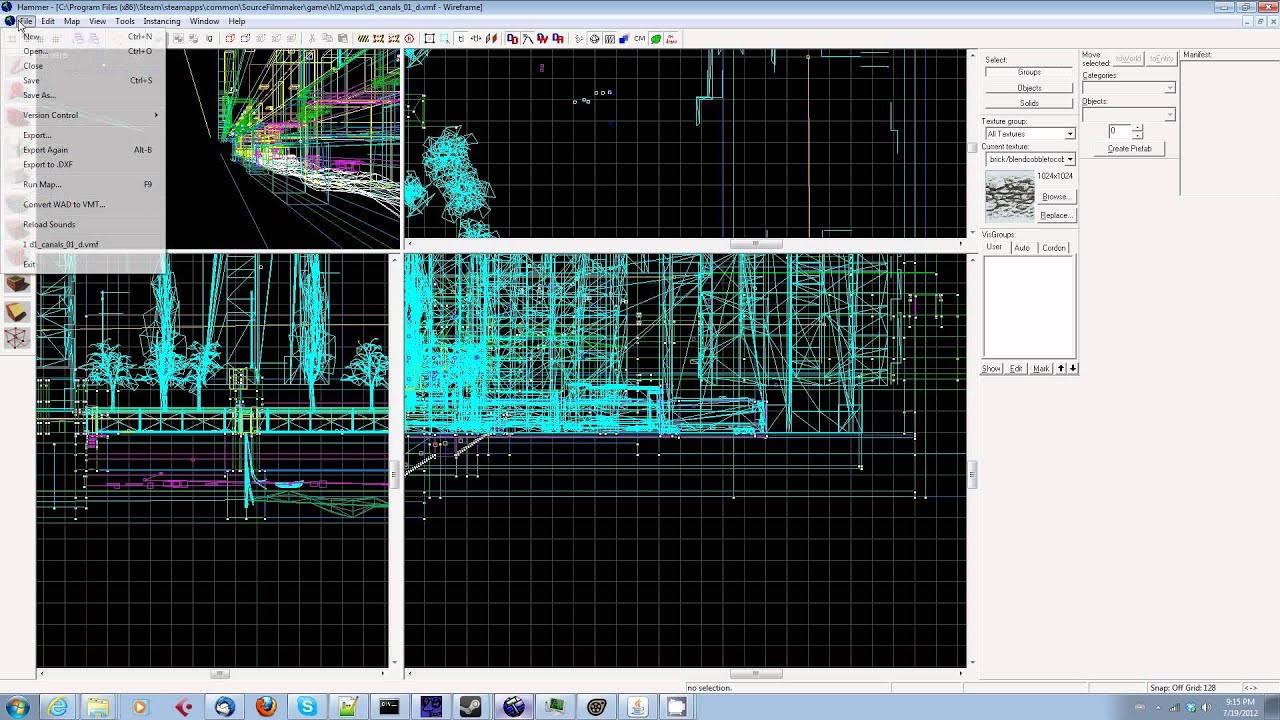Expand the Current texture combo box
This screenshot has width=1280, height=720.
(1030, 159)
